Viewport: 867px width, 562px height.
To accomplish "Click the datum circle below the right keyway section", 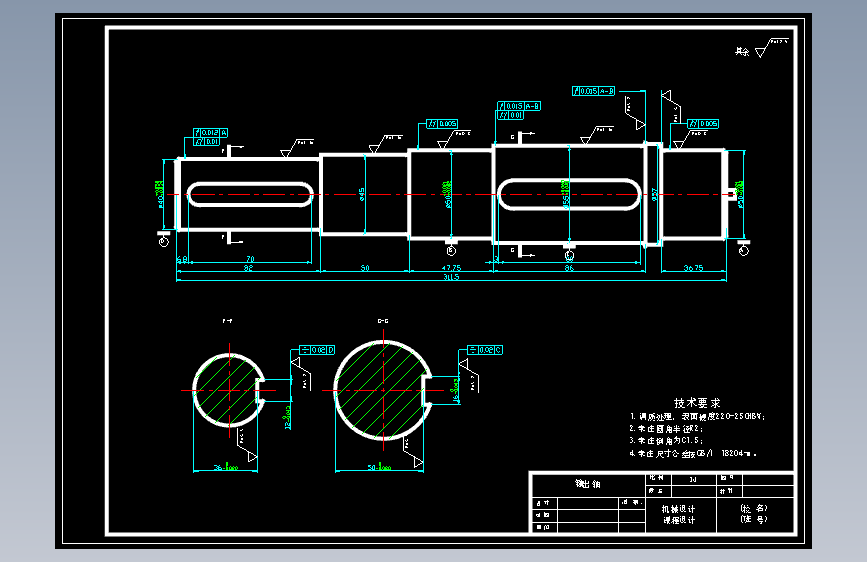I will (569, 256).
